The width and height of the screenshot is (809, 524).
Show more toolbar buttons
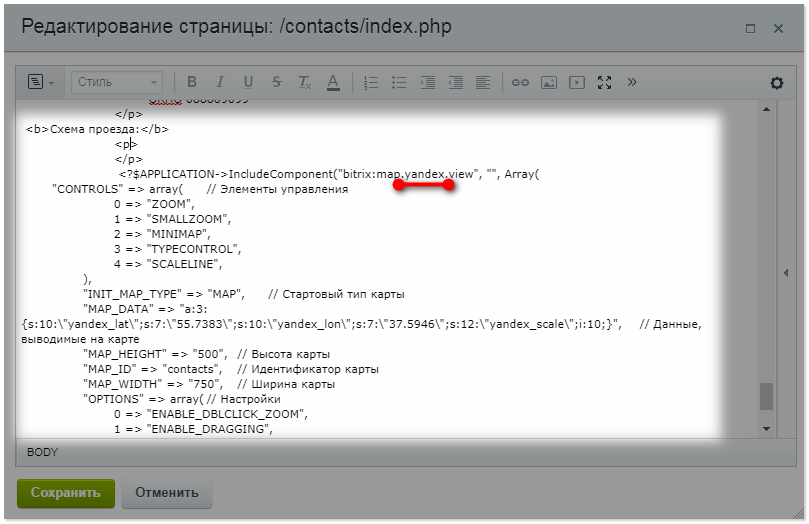tap(632, 82)
